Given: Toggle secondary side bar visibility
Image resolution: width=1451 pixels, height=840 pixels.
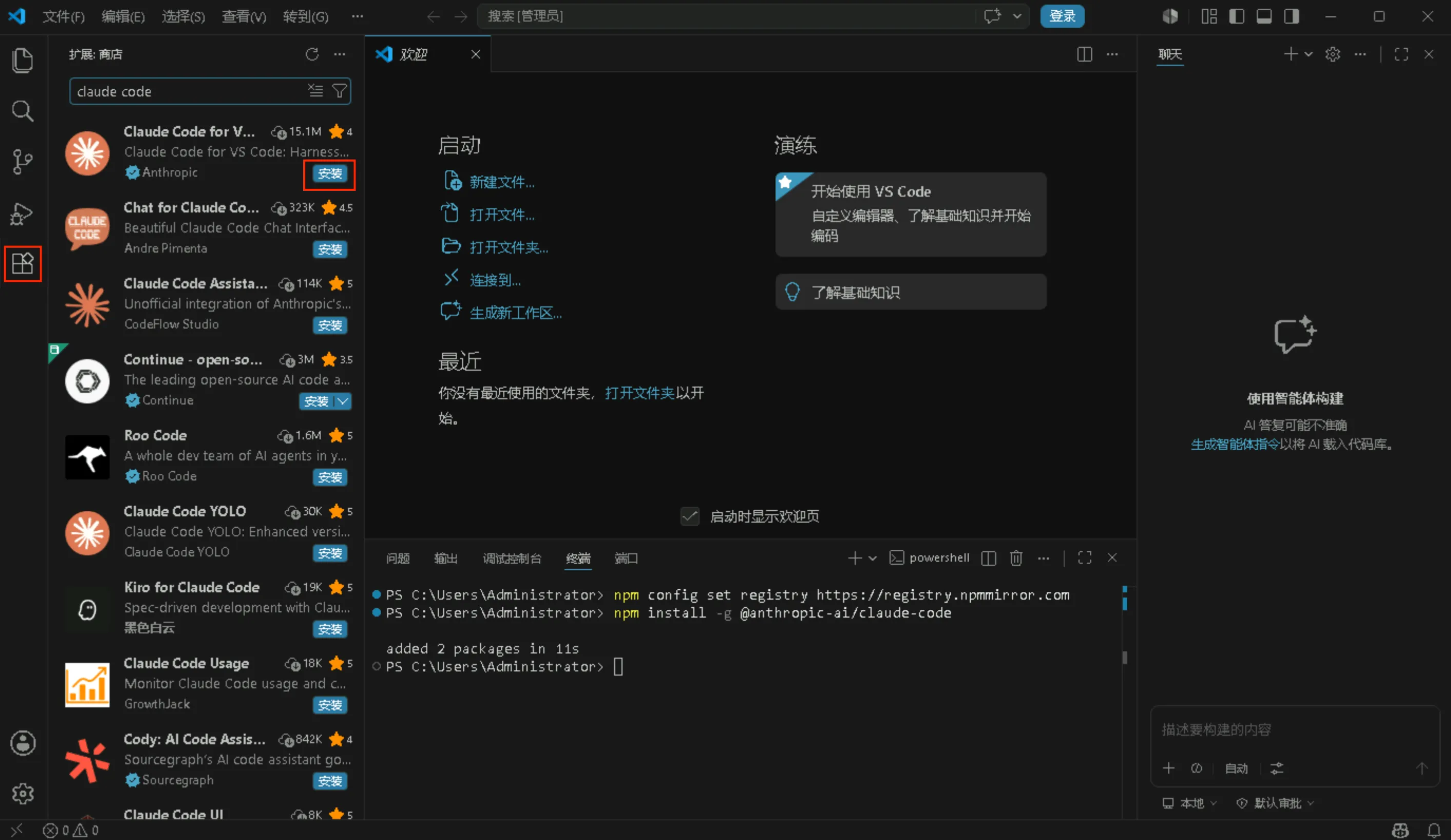Looking at the screenshot, I should tap(1291, 16).
